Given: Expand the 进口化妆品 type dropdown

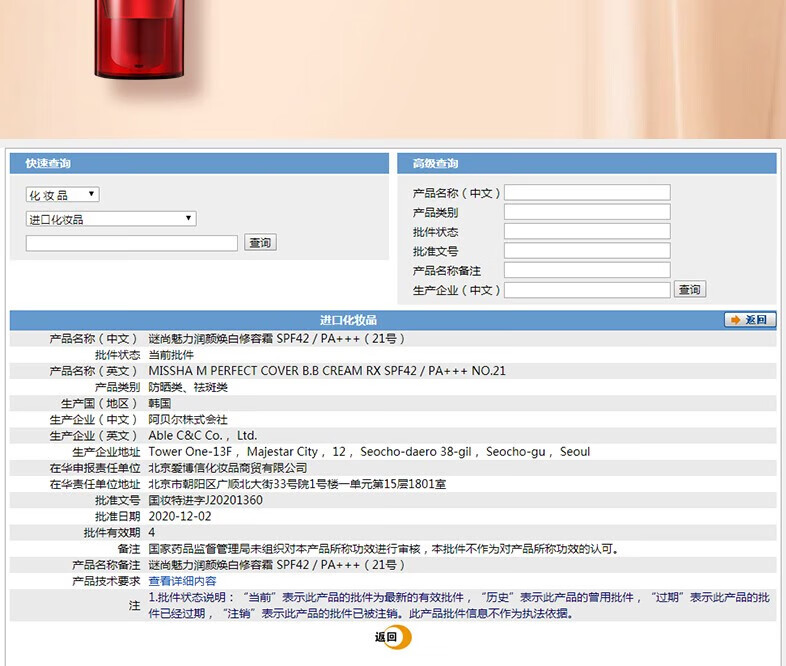Looking at the screenshot, I should pyautogui.click(x=111, y=219).
